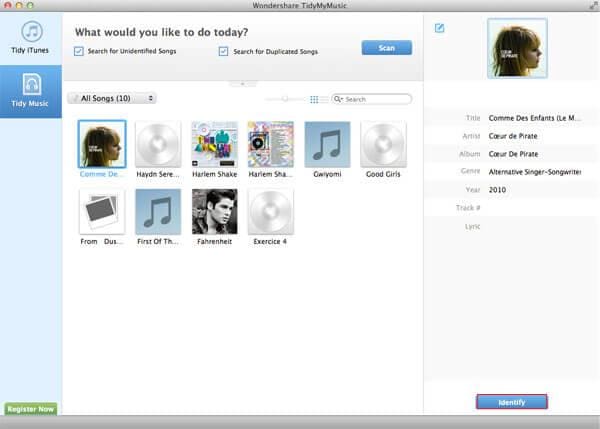Switch to list view icon
This screenshot has height=429, width=600.
(324, 100)
